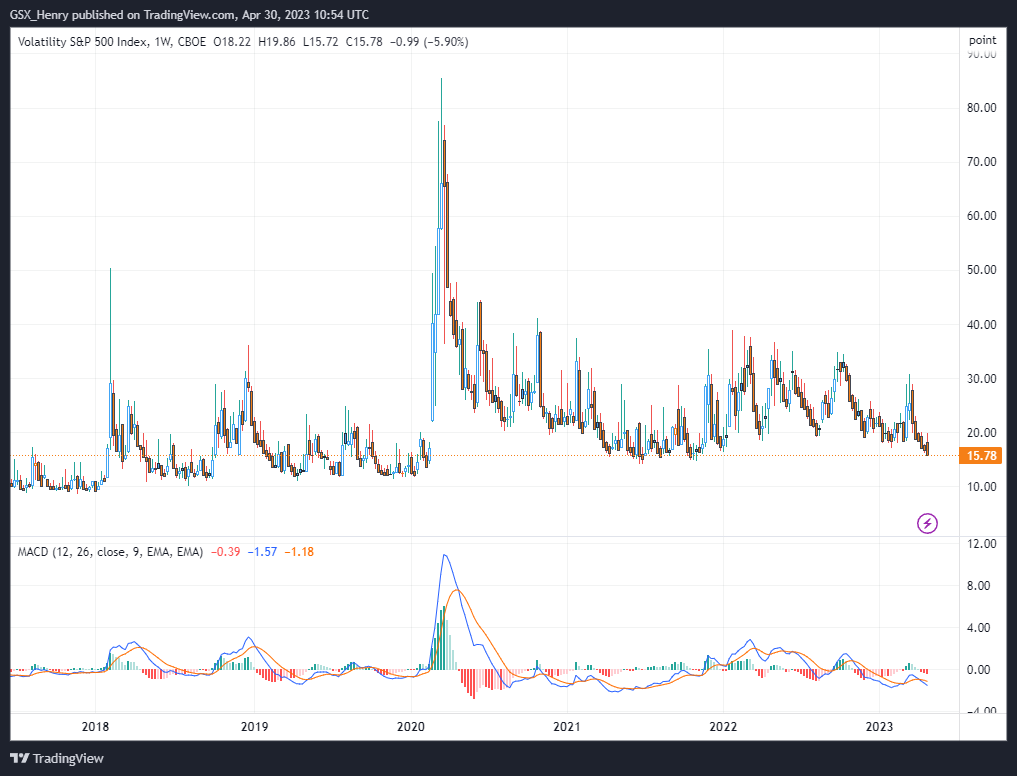
Task: Click the low value L15.72
Action: tap(320, 42)
